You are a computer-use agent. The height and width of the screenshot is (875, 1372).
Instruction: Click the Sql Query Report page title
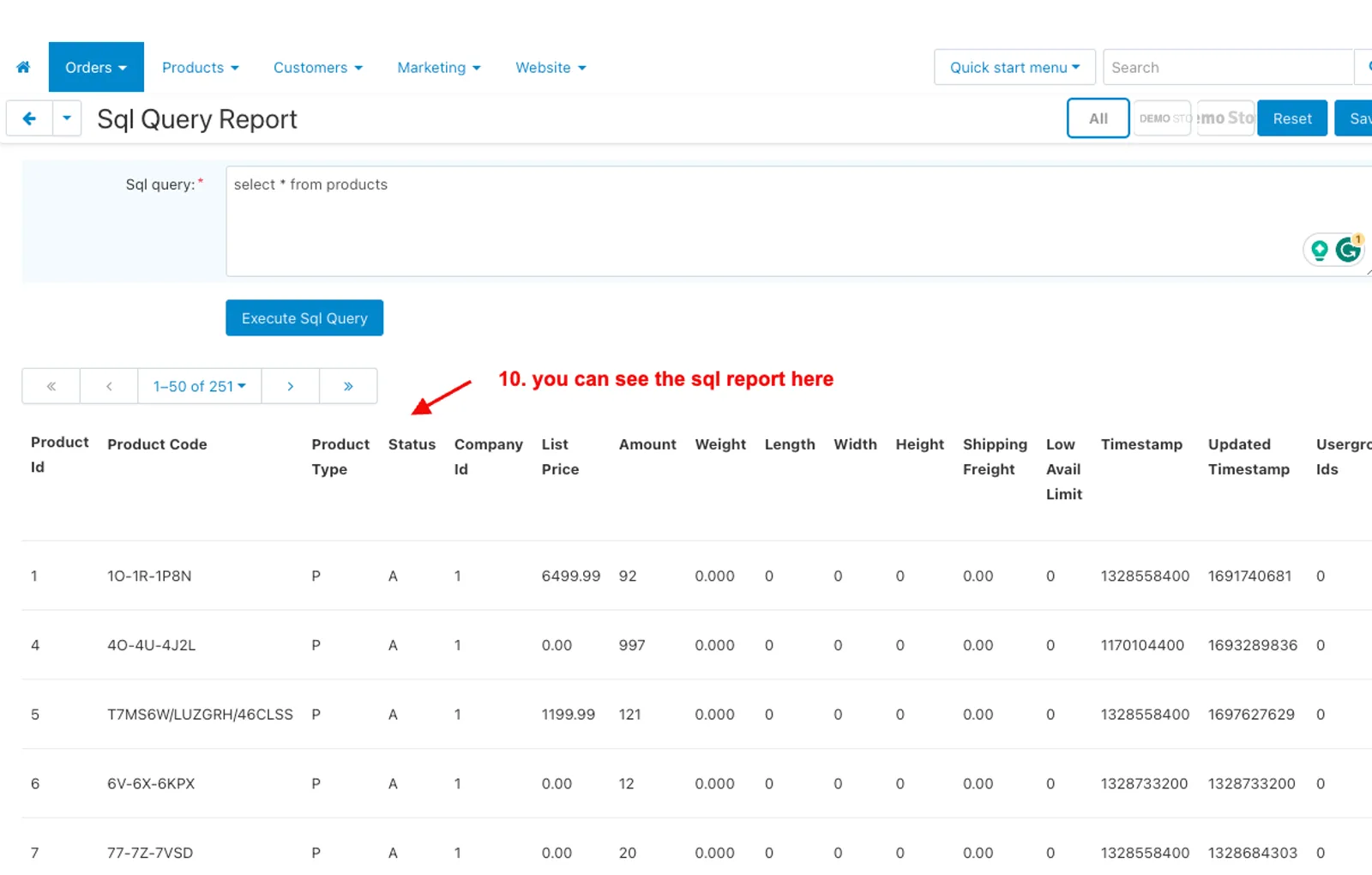click(197, 119)
